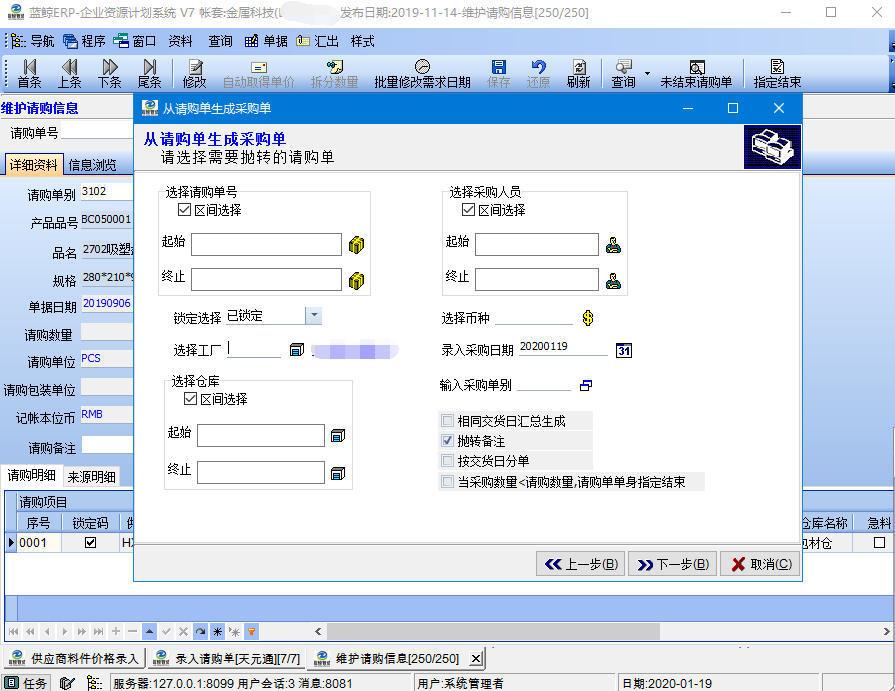The image size is (895, 691).
Task: Open the 单据 menu
Action: [x=267, y=41]
